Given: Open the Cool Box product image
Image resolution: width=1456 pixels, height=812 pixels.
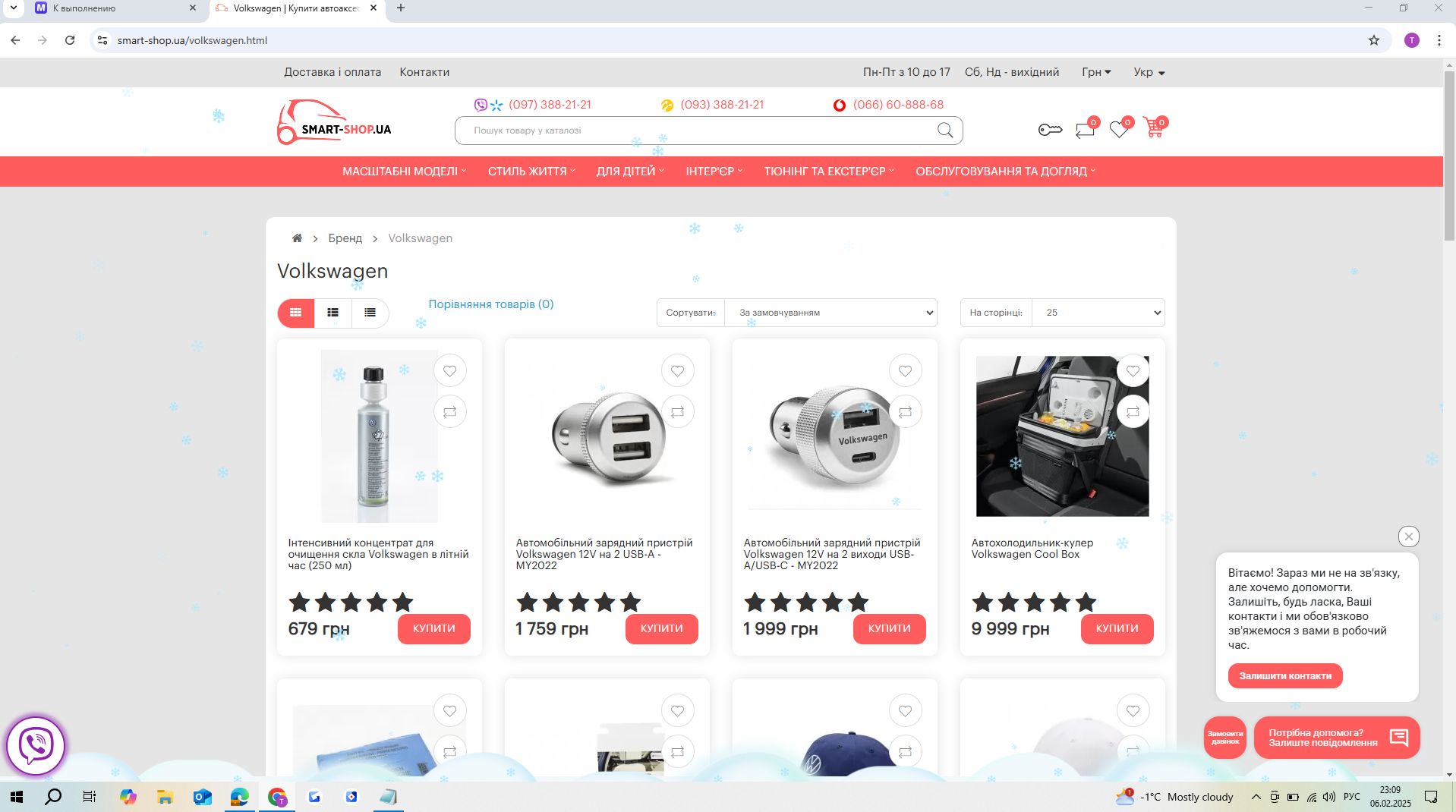Looking at the screenshot, I should pos(1062,436).
